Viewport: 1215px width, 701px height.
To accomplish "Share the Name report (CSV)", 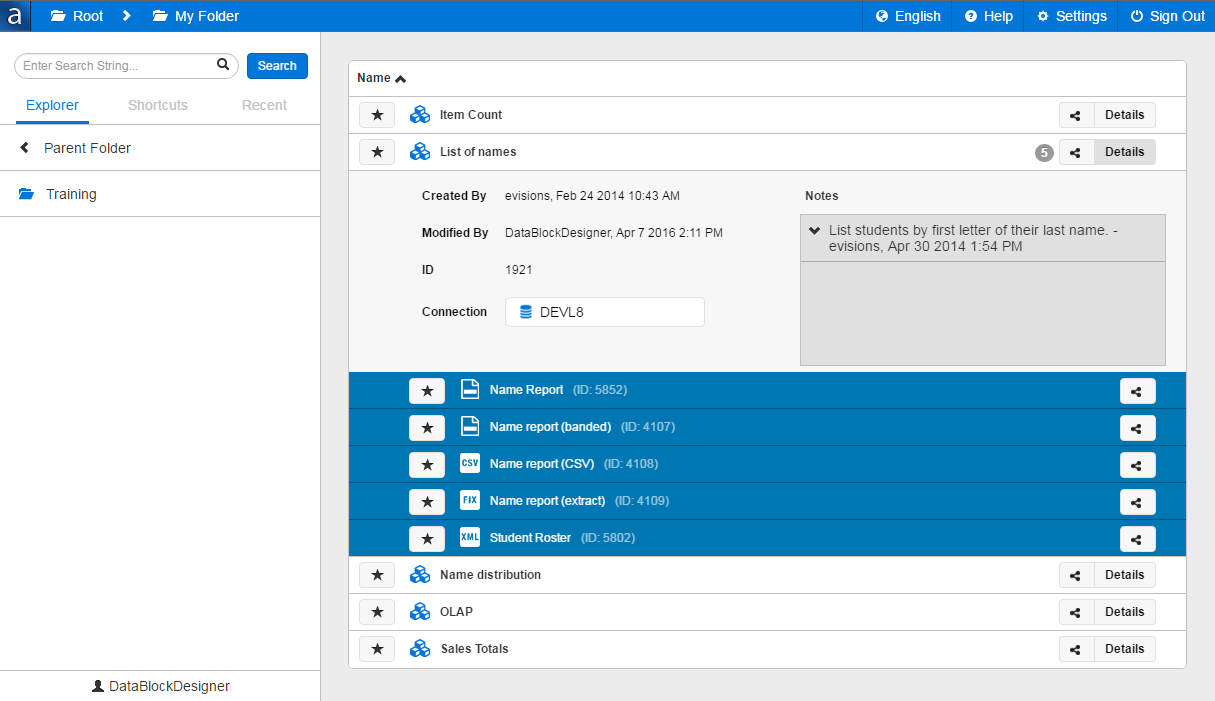I will point(1138,465).
